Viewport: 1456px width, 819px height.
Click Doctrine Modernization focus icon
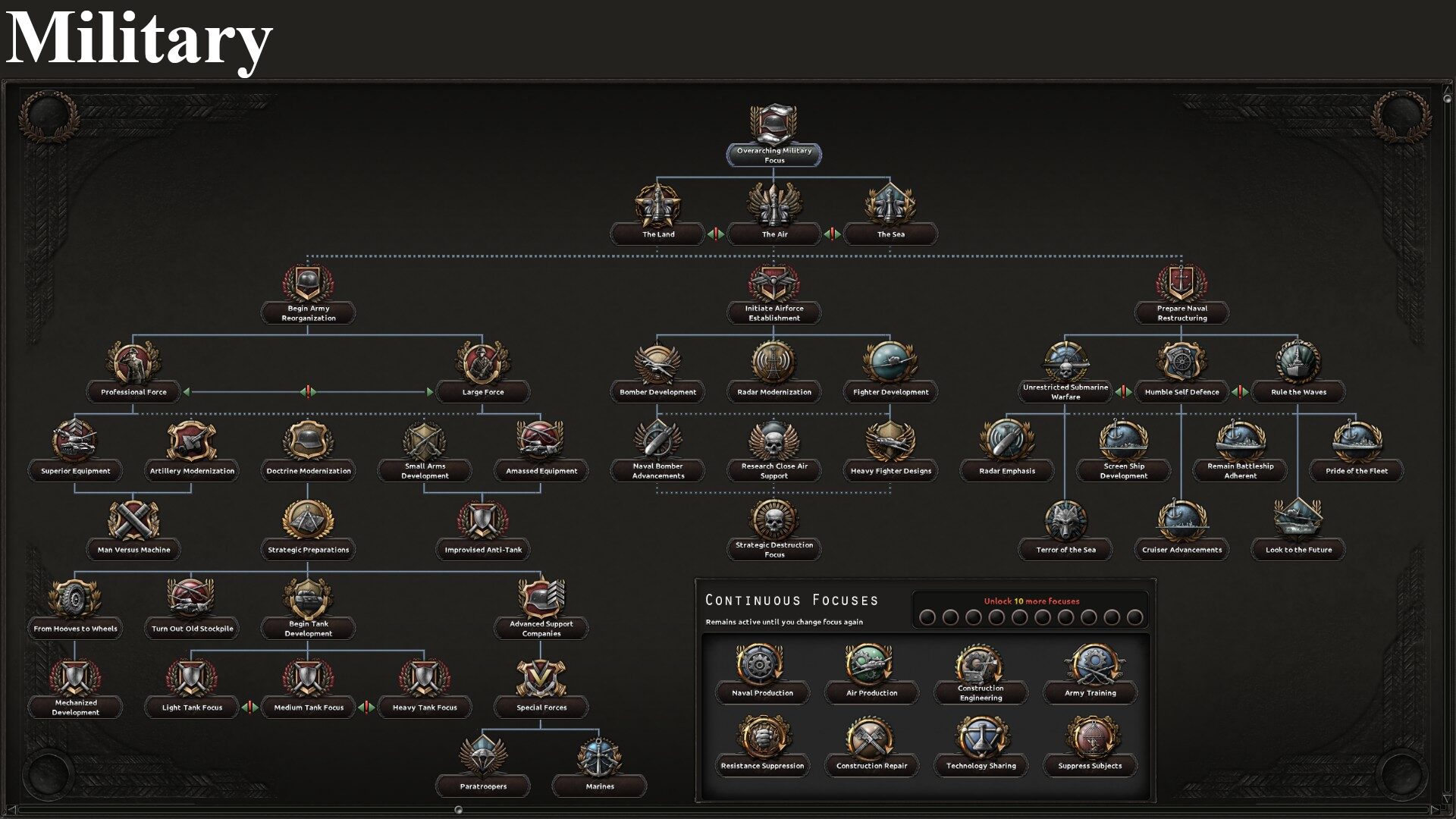click(x=308, y=441)
